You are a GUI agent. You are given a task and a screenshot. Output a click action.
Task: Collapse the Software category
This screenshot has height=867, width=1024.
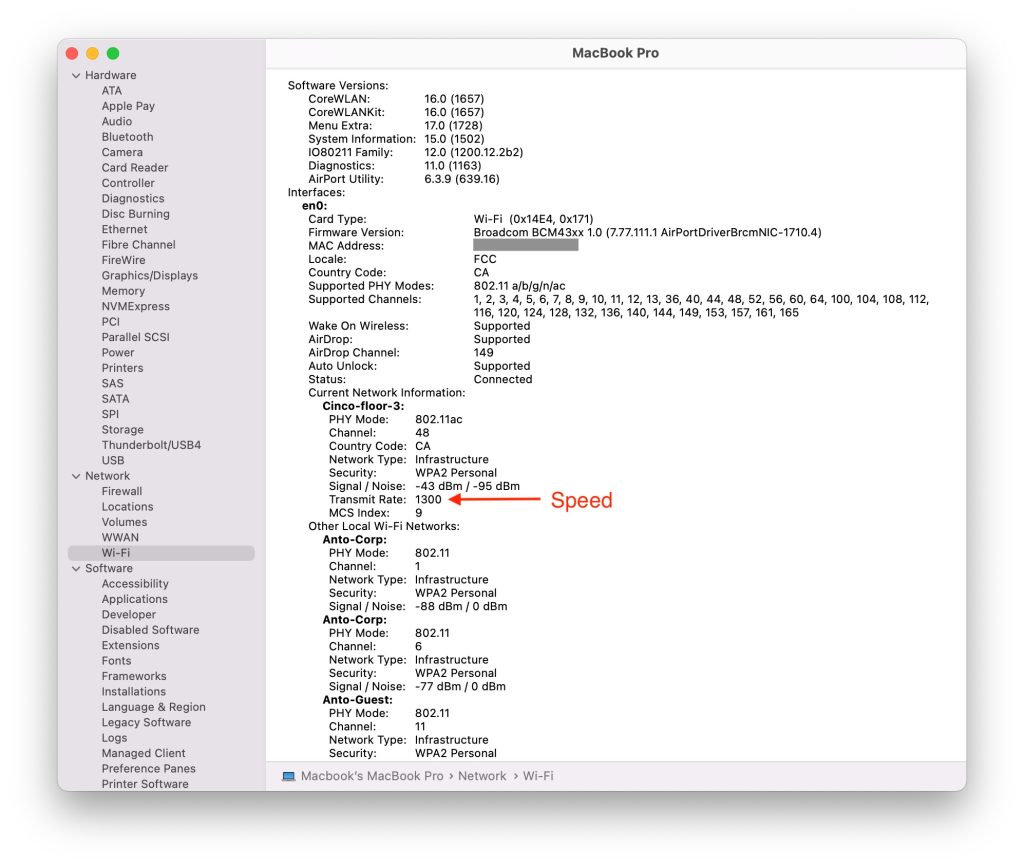(75, 568)
